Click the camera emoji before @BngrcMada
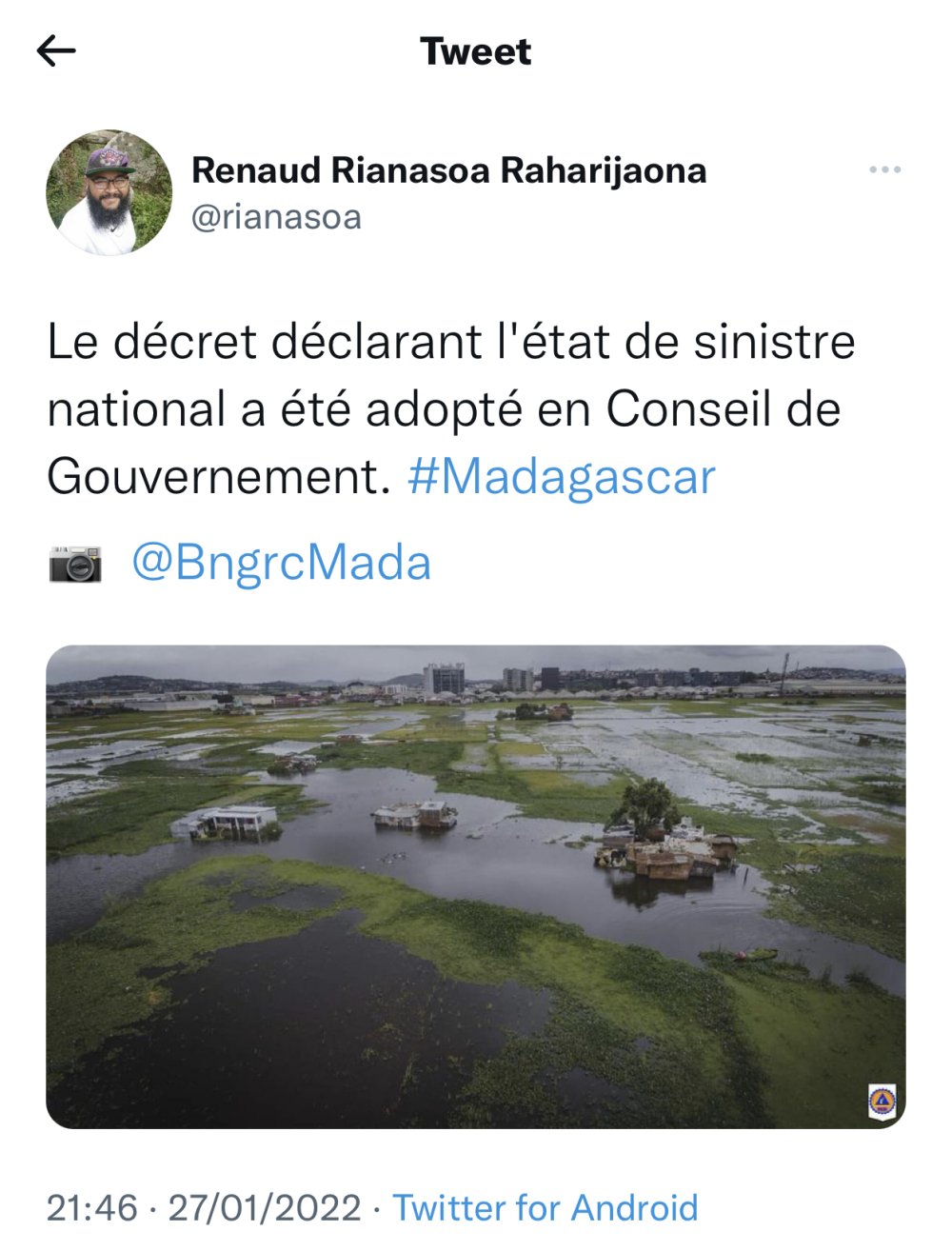 point(75,564)
